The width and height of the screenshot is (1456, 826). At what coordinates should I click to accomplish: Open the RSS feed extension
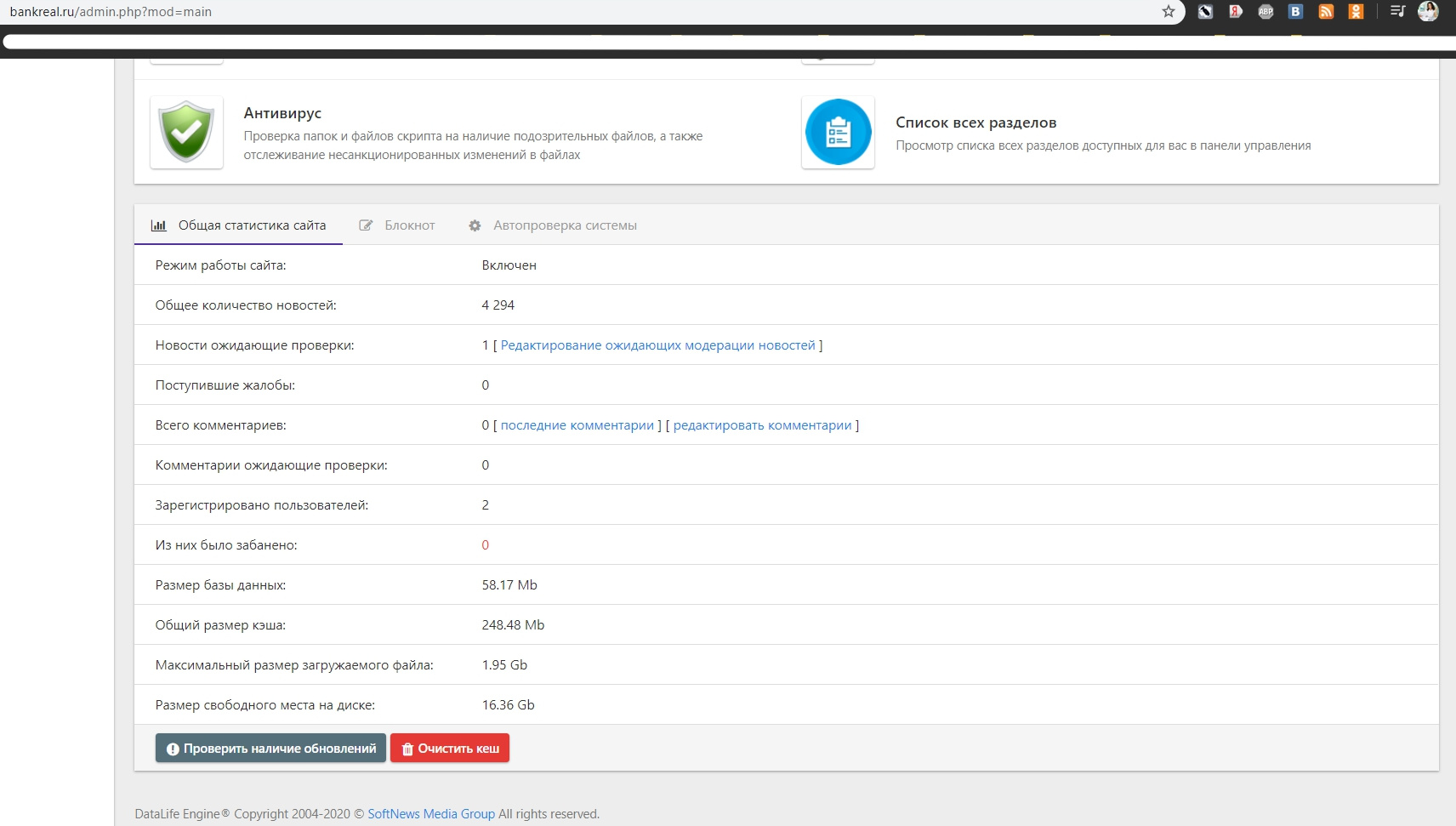pyautogui.click(x=1326, y=12)
